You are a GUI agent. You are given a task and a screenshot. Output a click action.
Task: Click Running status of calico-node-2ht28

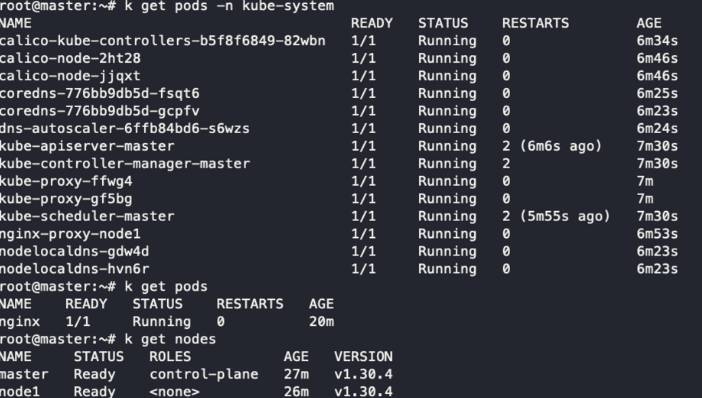(x=447, y=58)
